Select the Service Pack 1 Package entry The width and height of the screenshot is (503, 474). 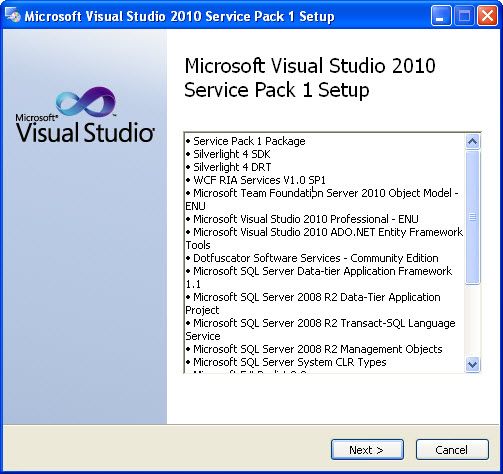[x=246, y=141]
